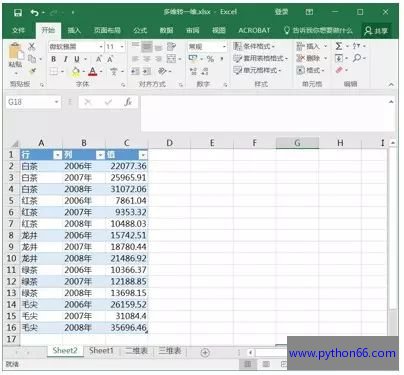
Task: Click the Paste clipboard icon
Action: pos(15,52)
